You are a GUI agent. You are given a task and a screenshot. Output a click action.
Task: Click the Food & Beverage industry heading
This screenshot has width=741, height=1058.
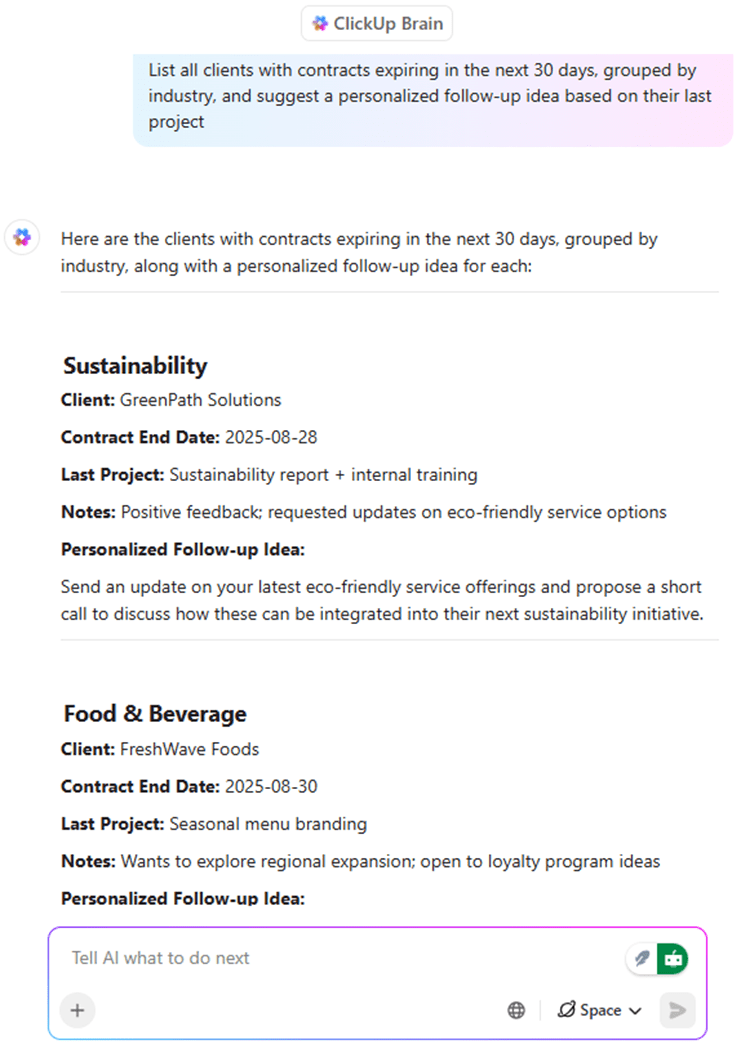155,714
